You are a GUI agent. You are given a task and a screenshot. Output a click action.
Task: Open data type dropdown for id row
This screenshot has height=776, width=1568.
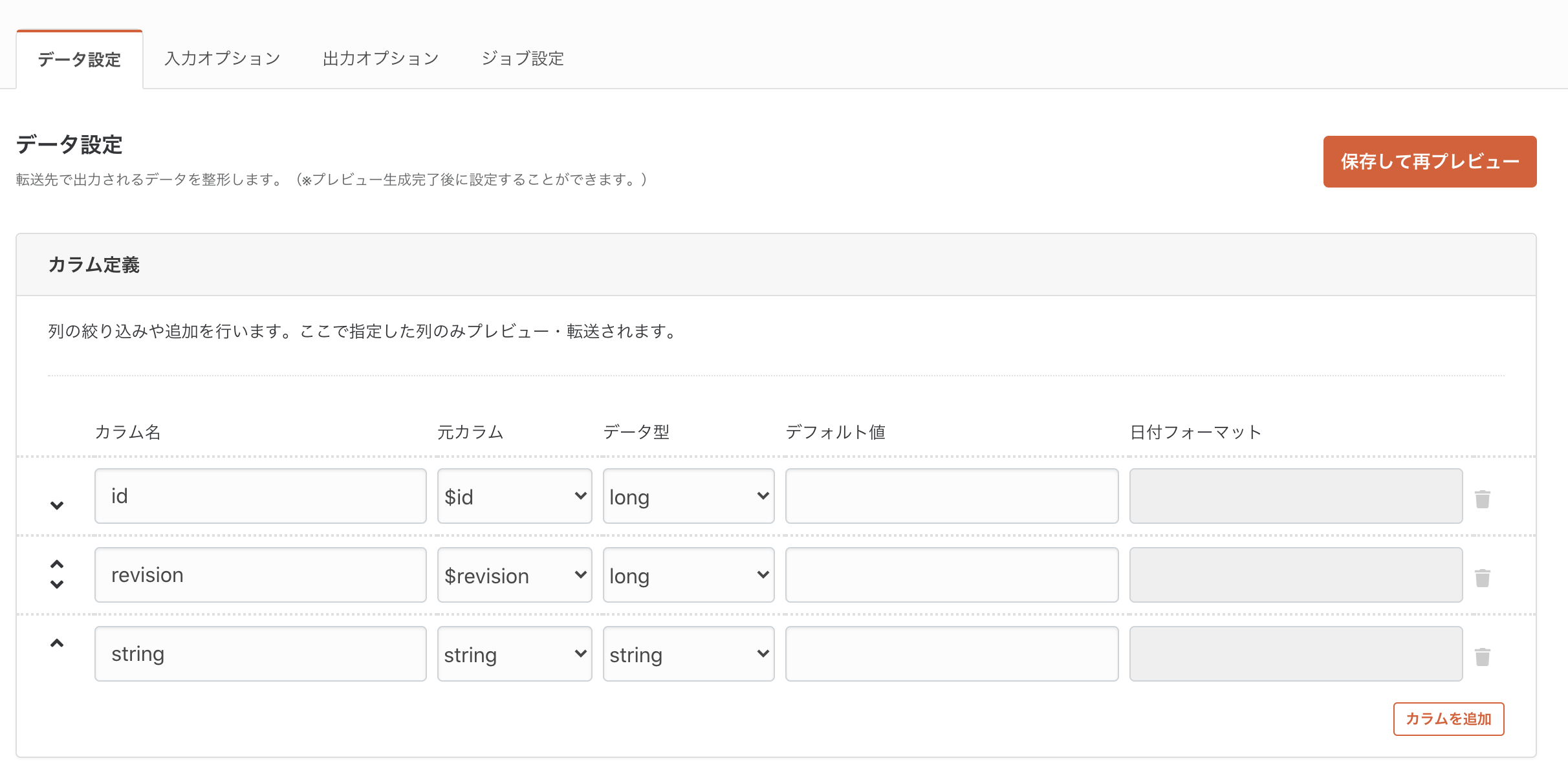(688, 496)
